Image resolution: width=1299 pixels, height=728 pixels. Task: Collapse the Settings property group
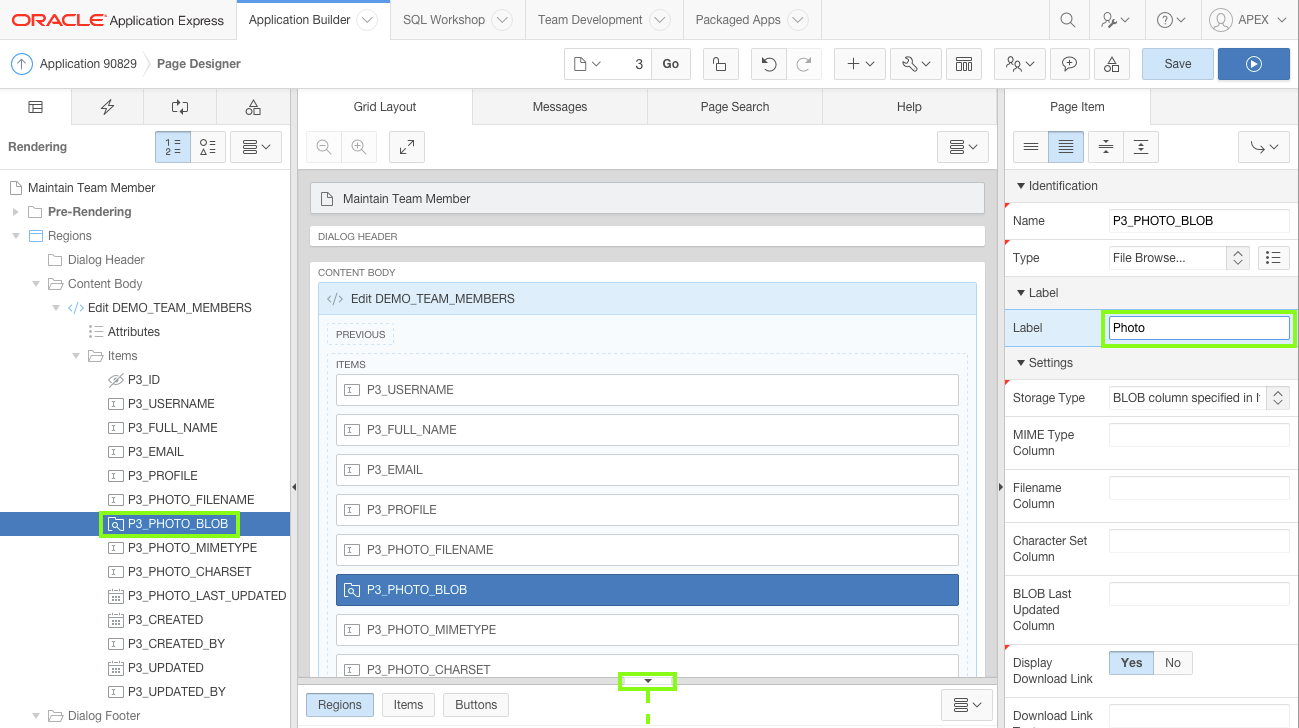coord(1021,363)
